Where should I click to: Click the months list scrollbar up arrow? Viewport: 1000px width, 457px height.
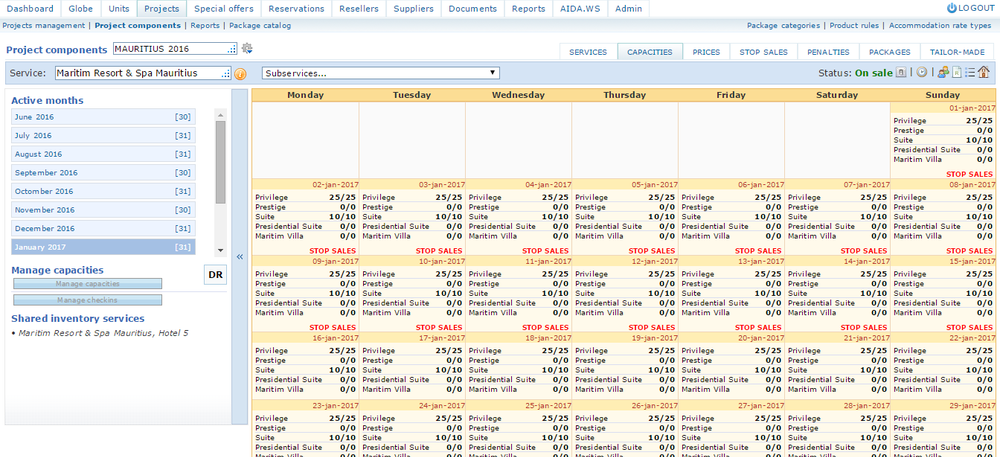click(221, 115)
